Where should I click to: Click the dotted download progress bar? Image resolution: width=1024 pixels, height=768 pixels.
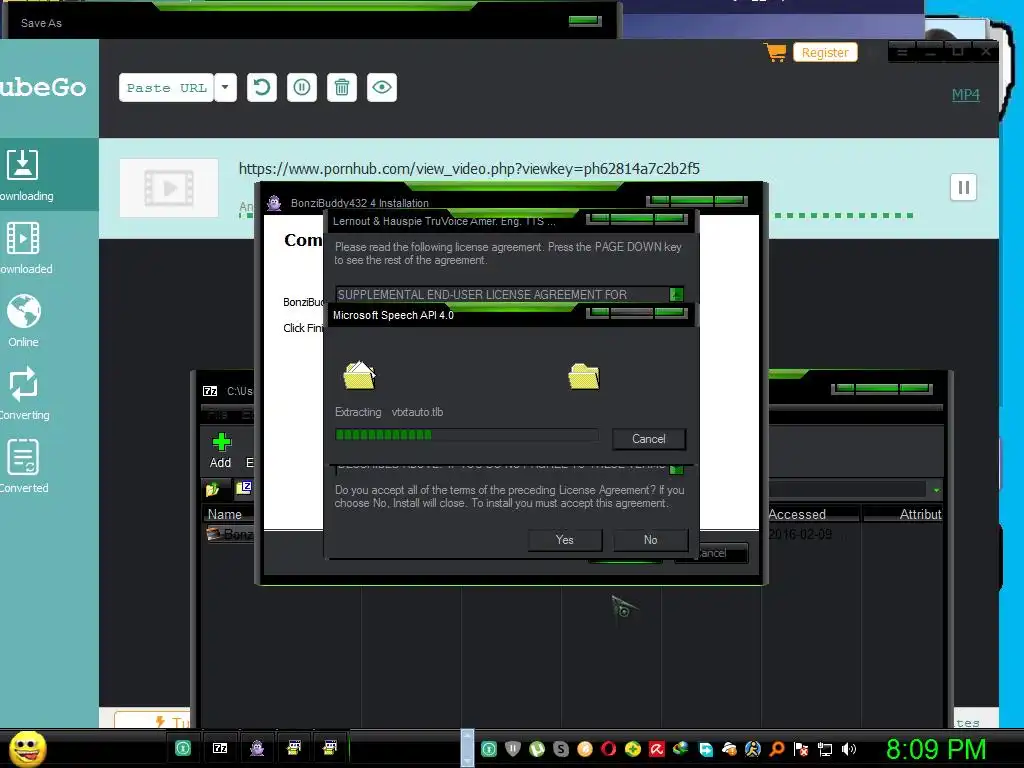(x=844, y=215)
